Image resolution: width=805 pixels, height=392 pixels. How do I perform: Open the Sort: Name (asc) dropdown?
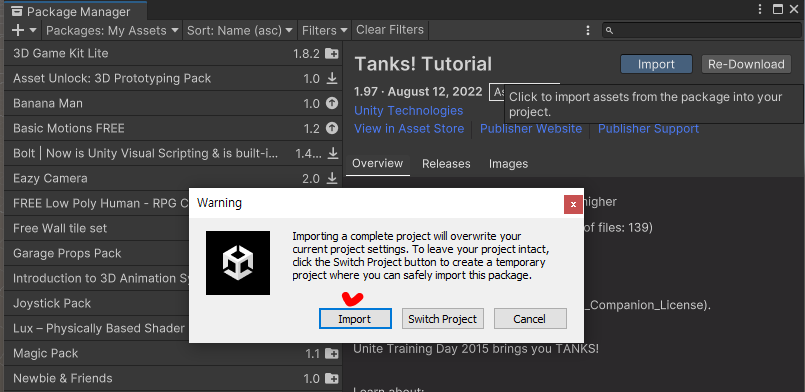(240, 30)
